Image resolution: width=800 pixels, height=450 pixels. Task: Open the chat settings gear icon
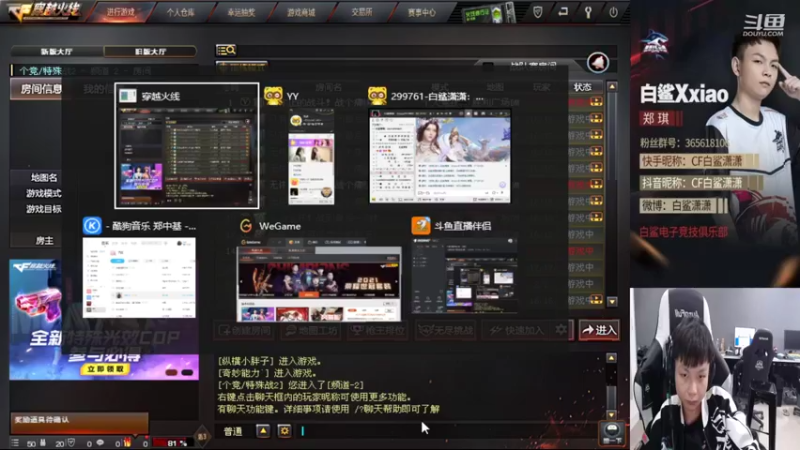pyautogui.click(x=284, y=431)
